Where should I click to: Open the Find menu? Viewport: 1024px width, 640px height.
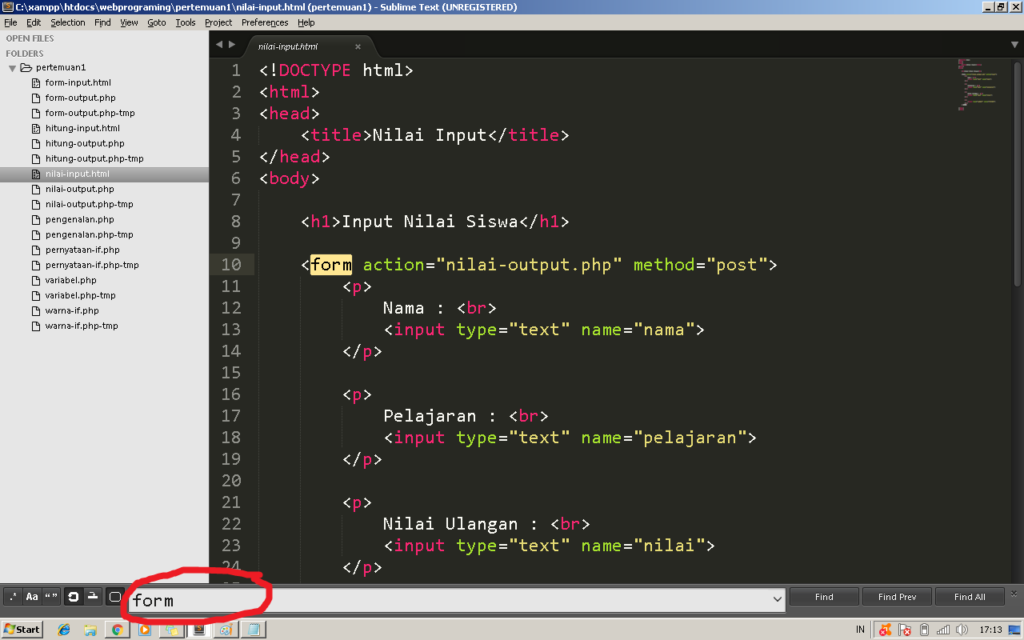click(x=103, y=22)
